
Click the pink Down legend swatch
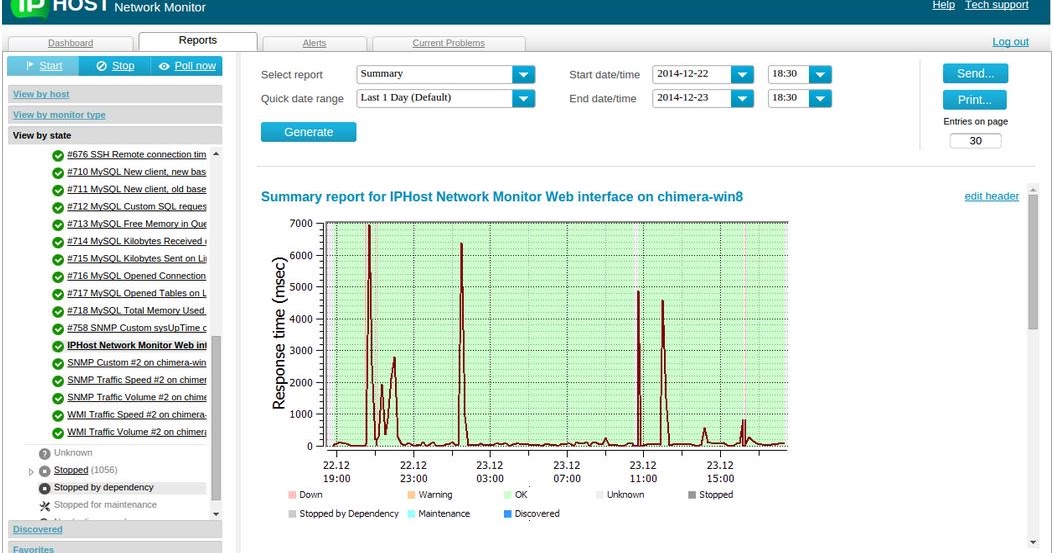click(292, 495)
